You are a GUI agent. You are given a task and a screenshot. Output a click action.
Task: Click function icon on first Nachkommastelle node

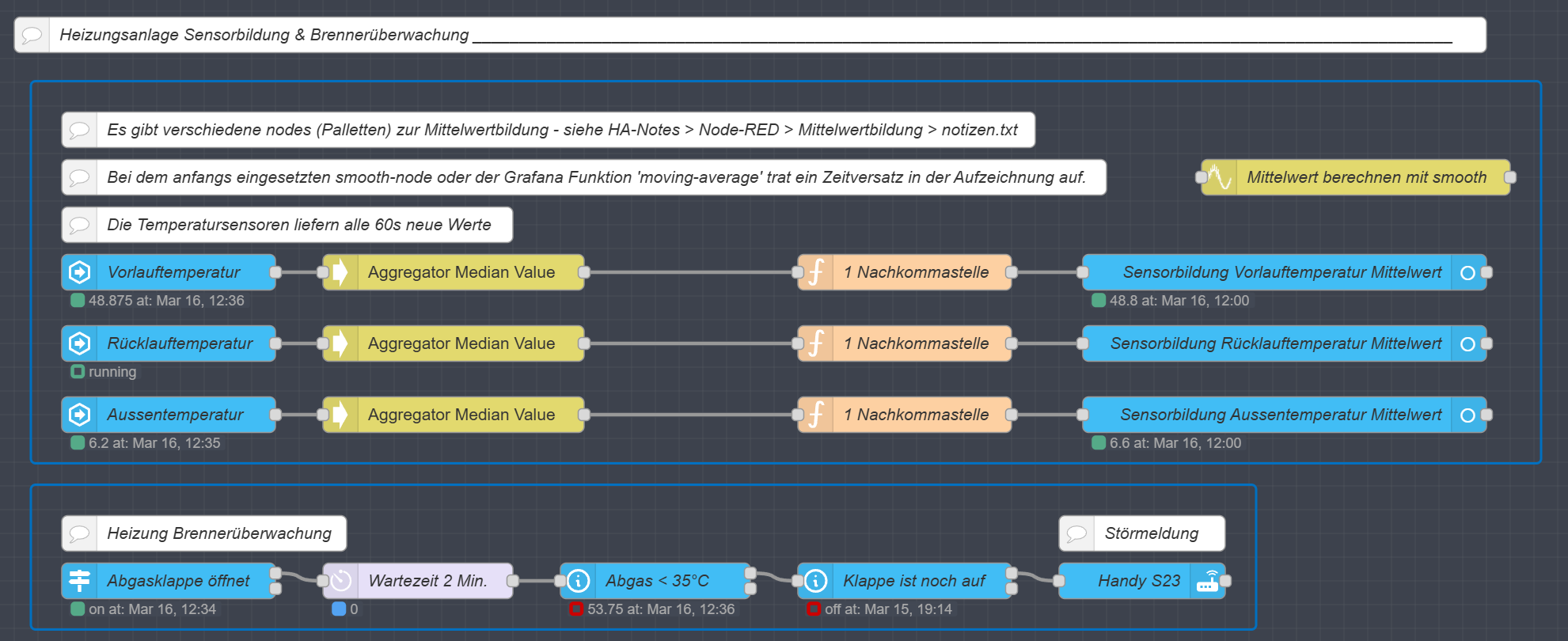(816, 272)
